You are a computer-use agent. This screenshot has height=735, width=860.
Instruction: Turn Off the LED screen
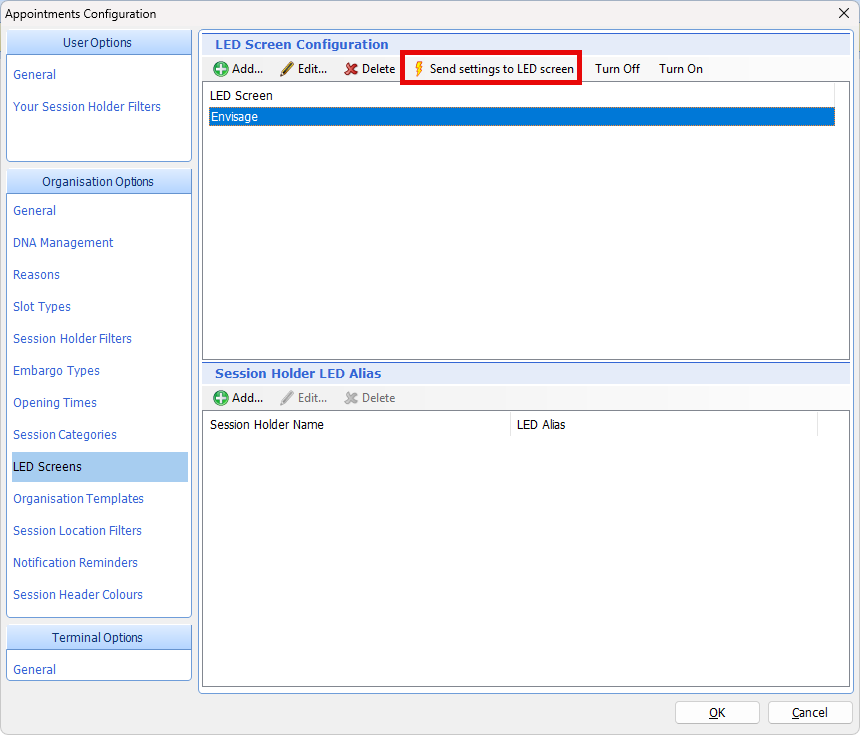[x=617, y=69]
